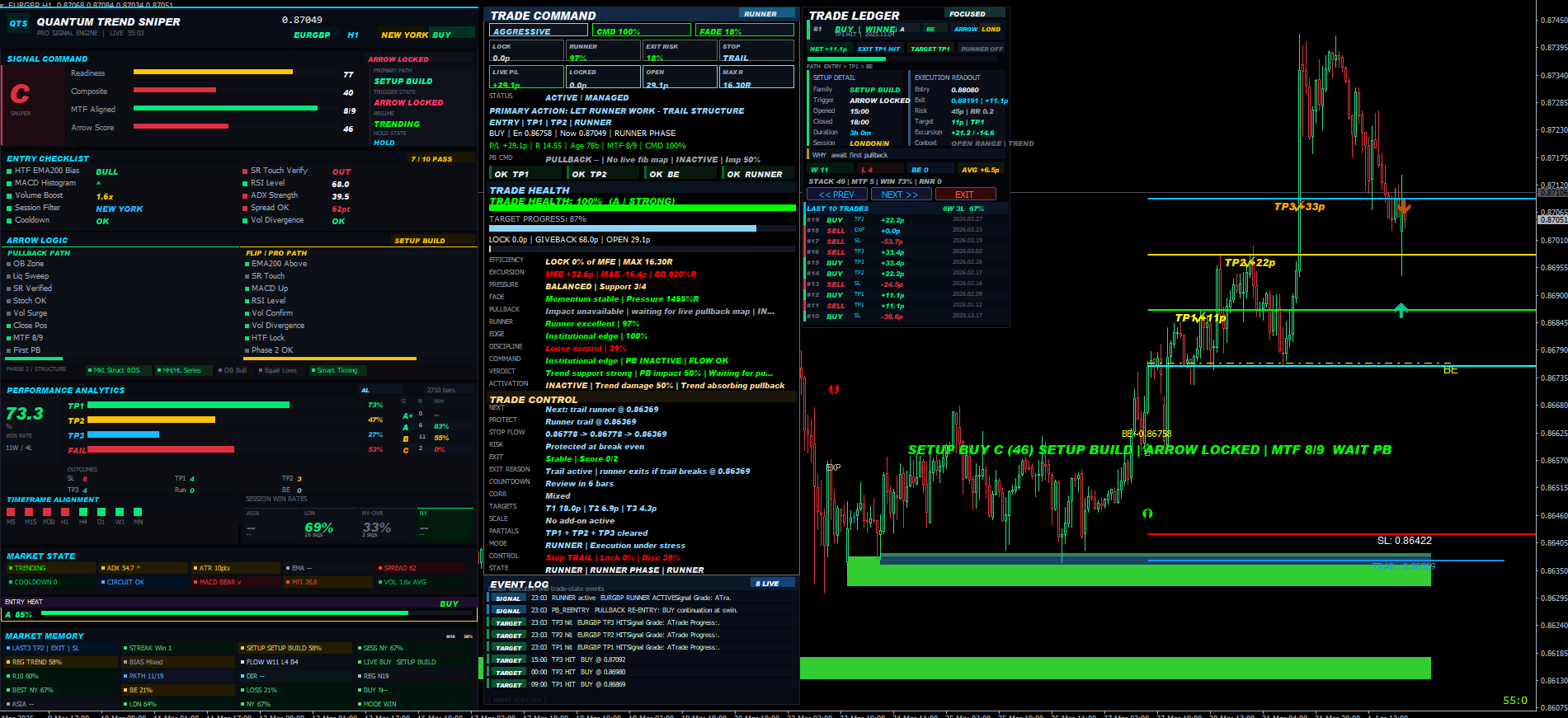
Task: Click the STREAK Win 1 memory chip
Action: 179,648
